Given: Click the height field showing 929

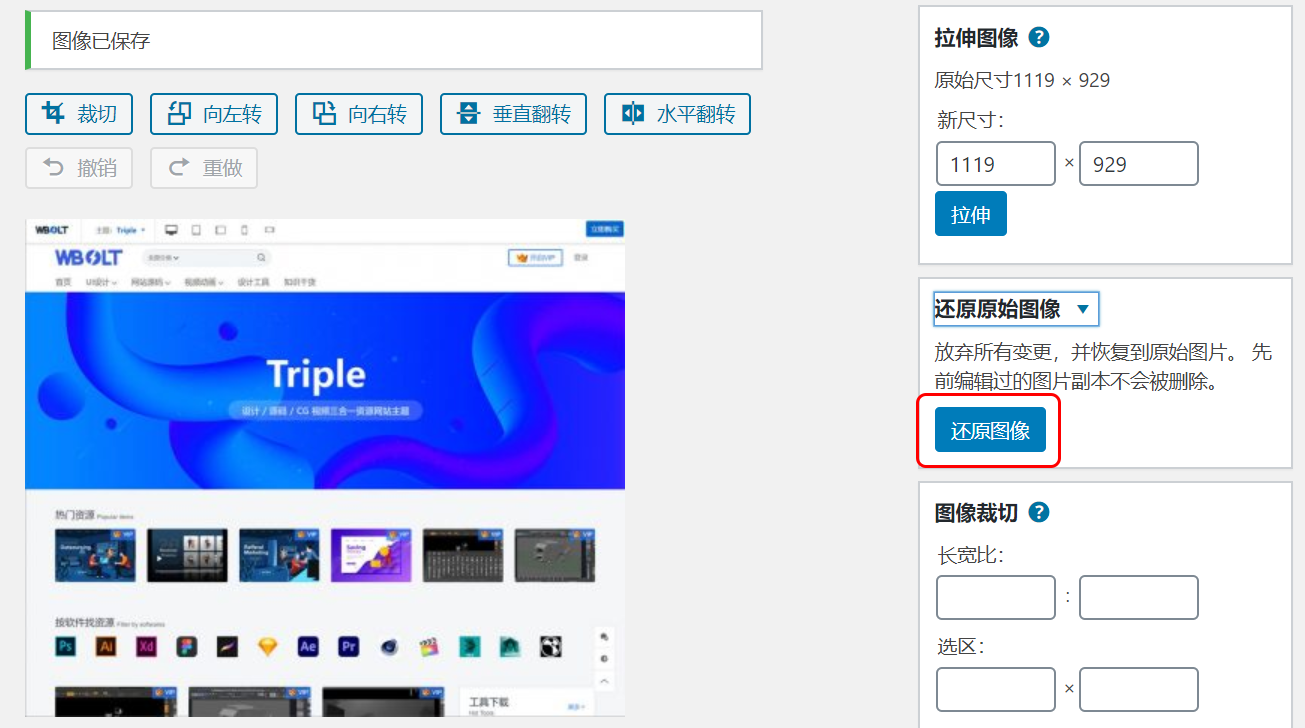Looking at the screenshot, I should (x=1138, y=163).
